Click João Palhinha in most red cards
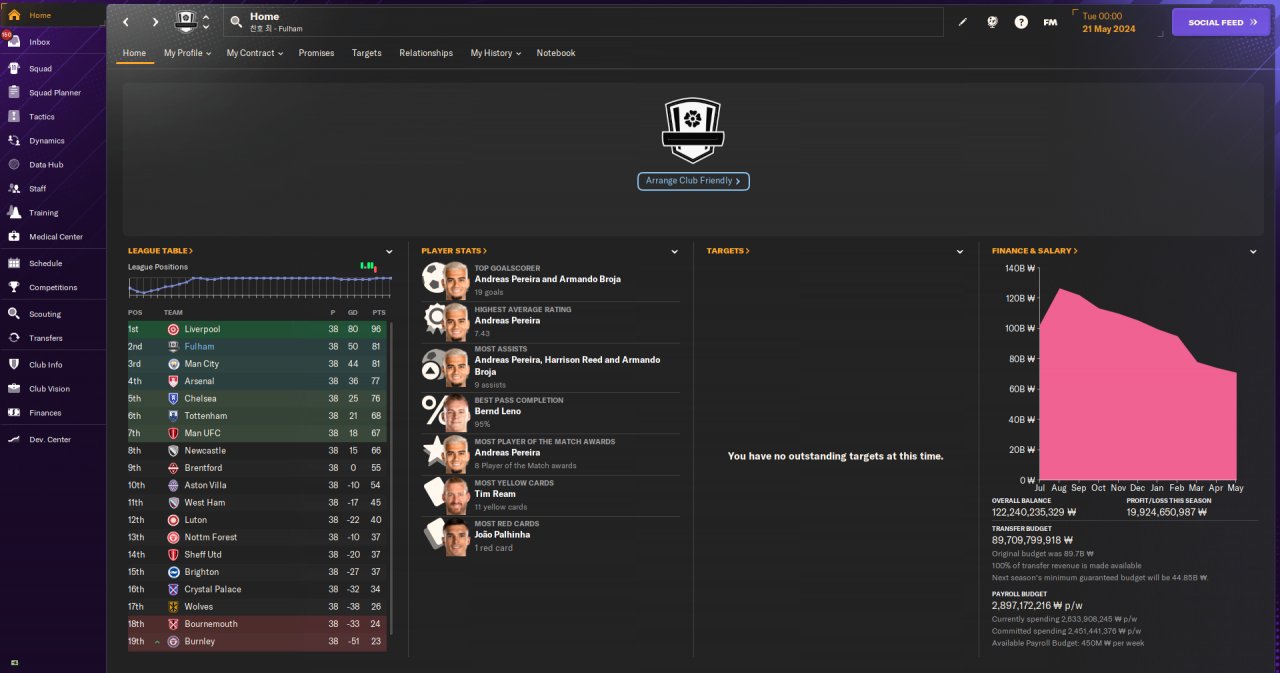The width and height of the screenshot is (1280, 673). [x=502, y=535]
